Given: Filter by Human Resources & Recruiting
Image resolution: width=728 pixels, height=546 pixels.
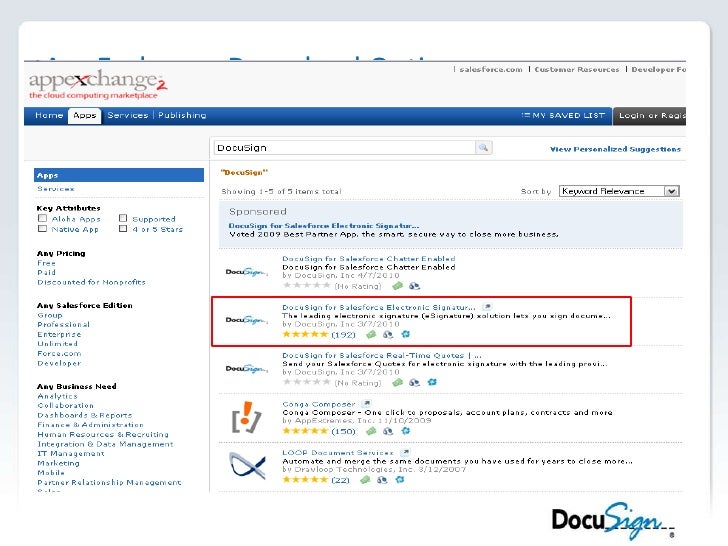Looking at the screenshot, I should [103, 435].
